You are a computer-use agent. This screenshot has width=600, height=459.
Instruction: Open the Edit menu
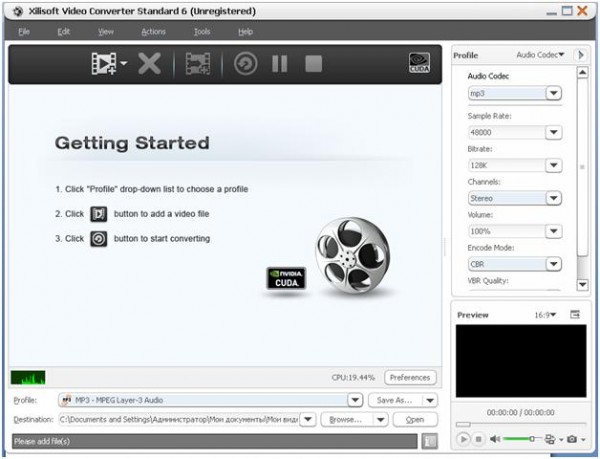point(64,32)
